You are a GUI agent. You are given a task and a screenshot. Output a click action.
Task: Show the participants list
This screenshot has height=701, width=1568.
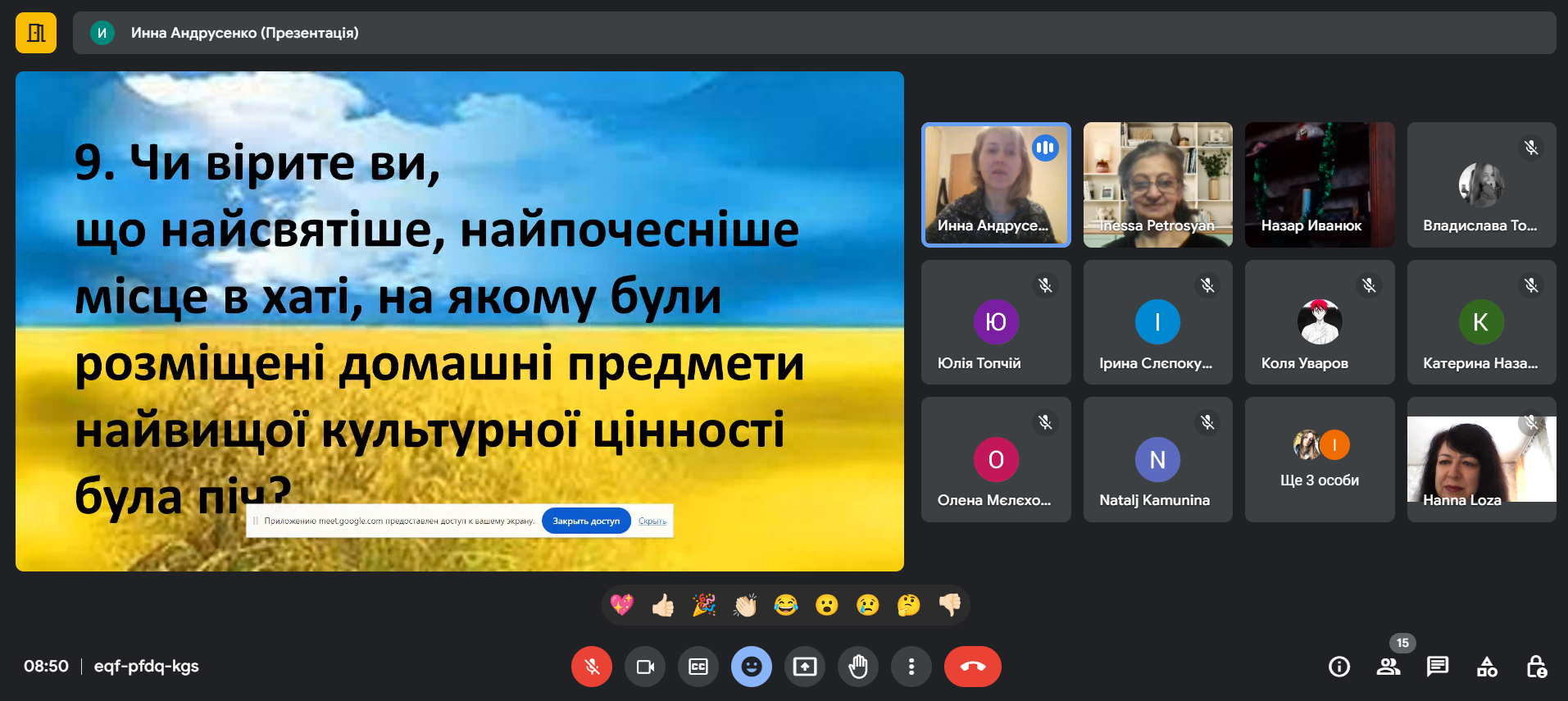(1388, 667)
